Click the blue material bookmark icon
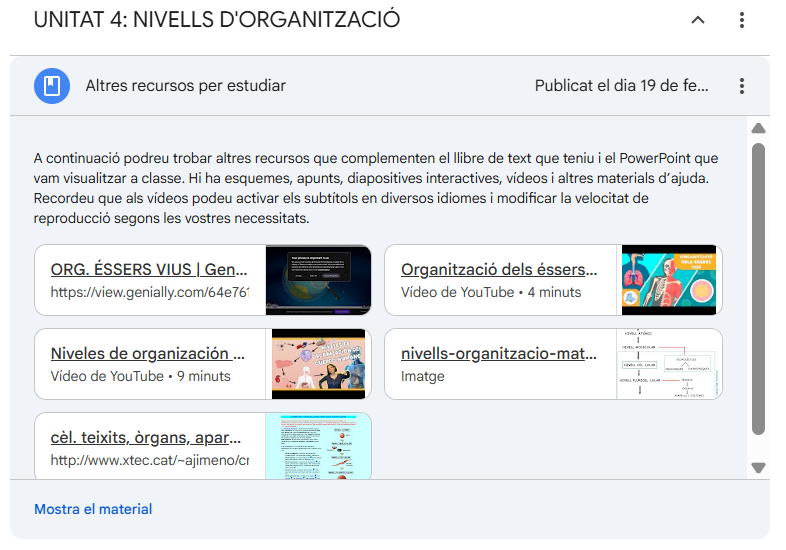786x550 pixels. [51, 86]
